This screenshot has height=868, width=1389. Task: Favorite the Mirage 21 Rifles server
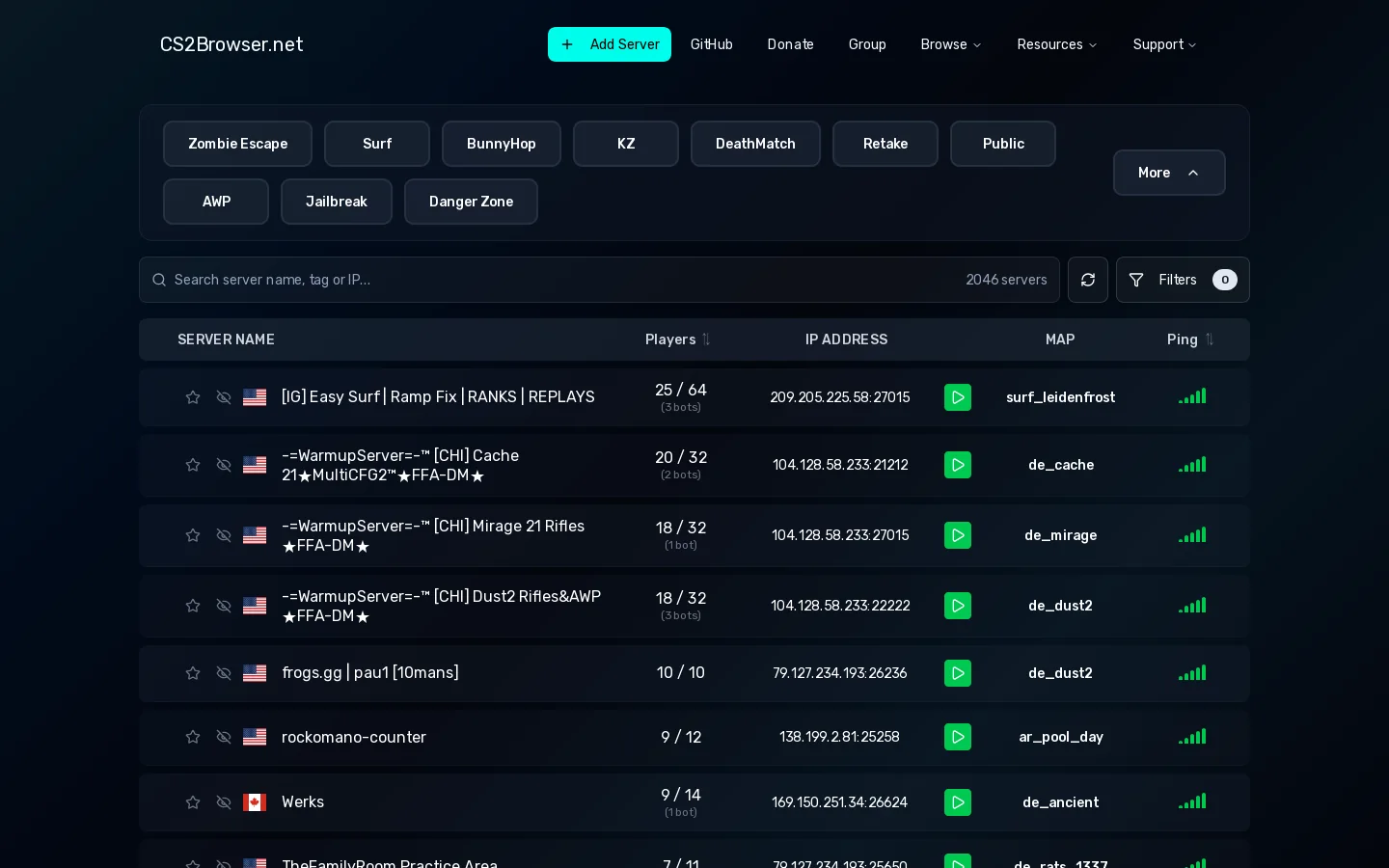pos(193,535)
